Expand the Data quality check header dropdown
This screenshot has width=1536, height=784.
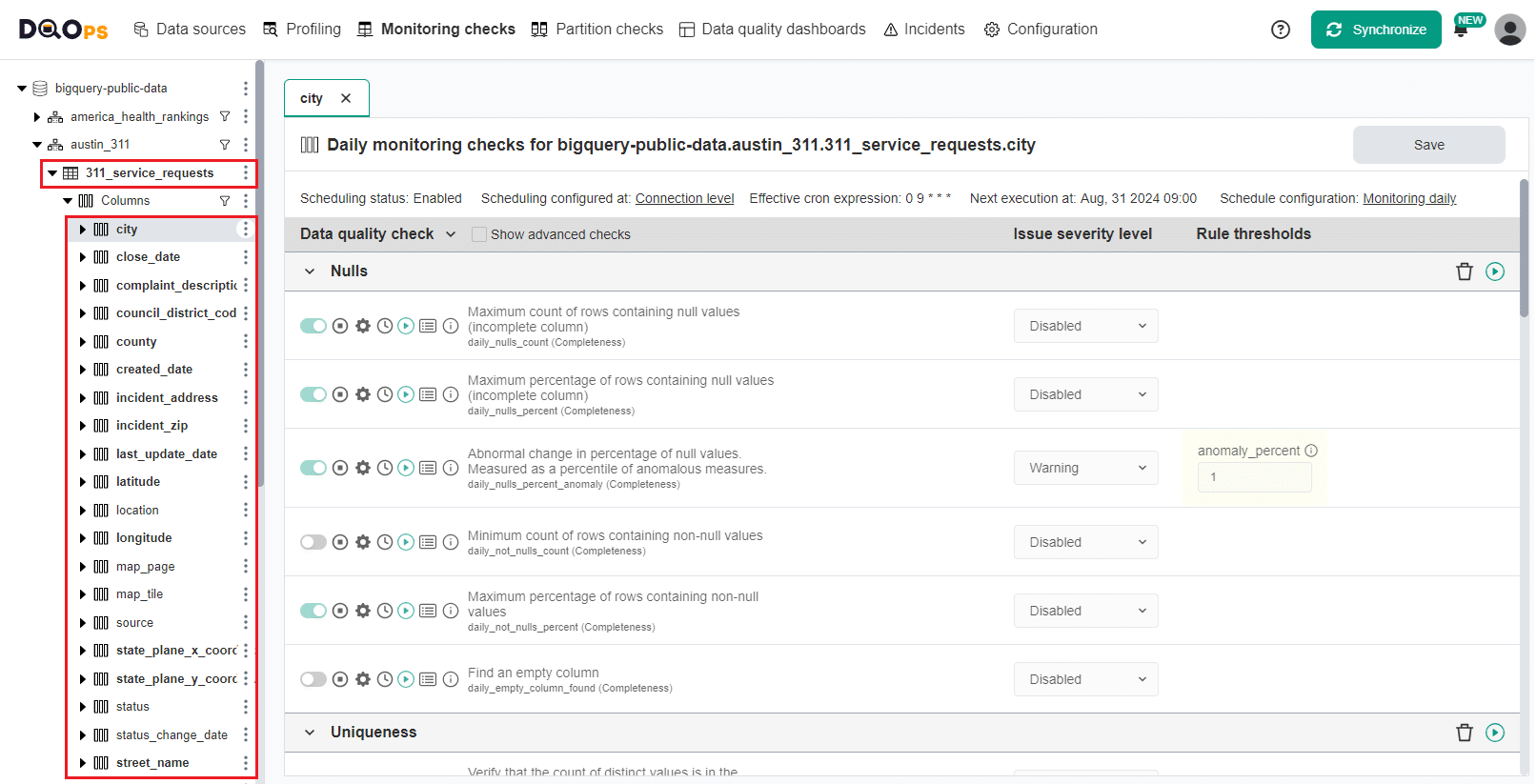pos(451,234)
